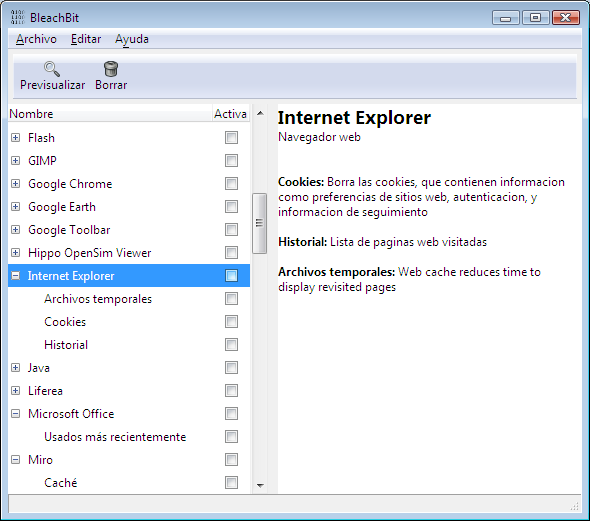This screenshot has width=590, height=521.
Task: Select the Java row label
Action: (x=38, y=368)
